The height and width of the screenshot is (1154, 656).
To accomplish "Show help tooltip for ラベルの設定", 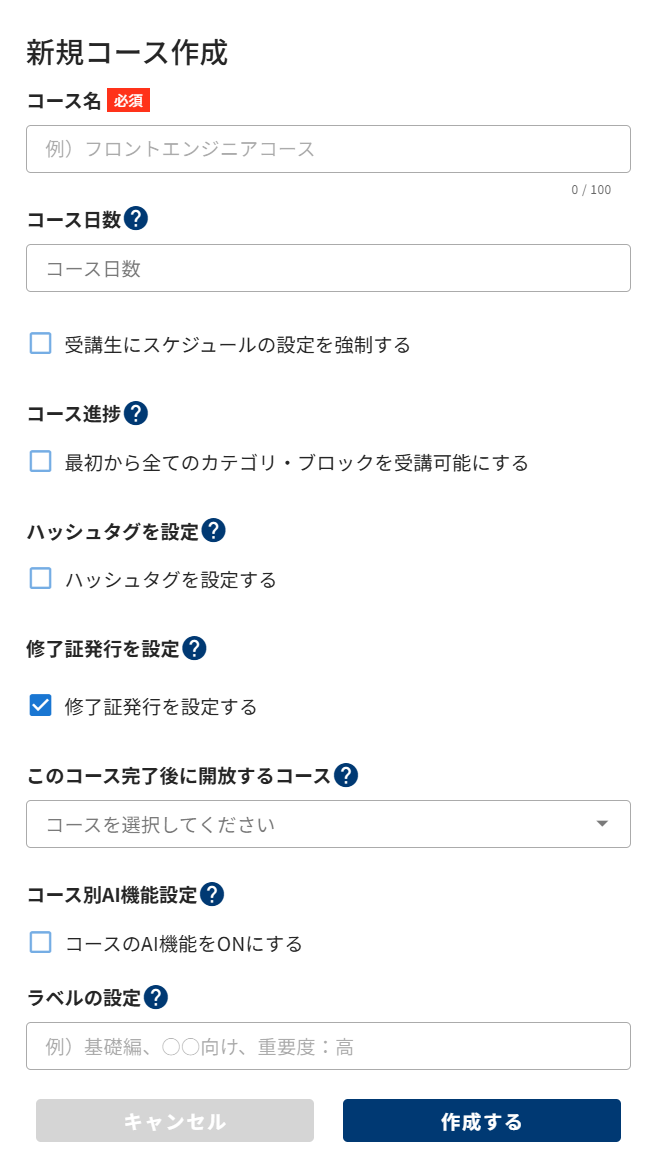I will 156,997.
